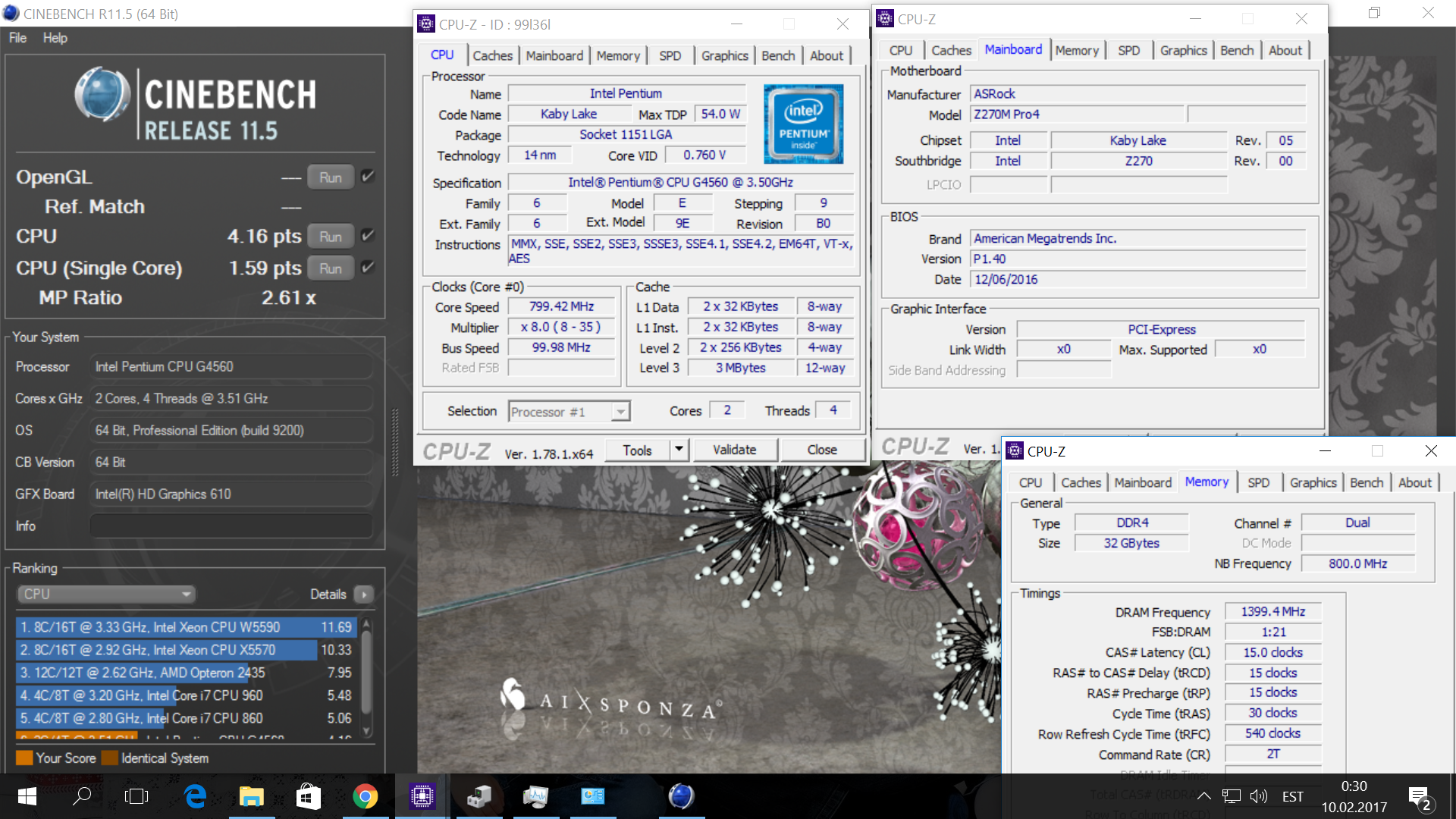Viewport: 1456px width, 819px height.
Task: Open Windows Store from taskbar
Action: click(308, 796)
